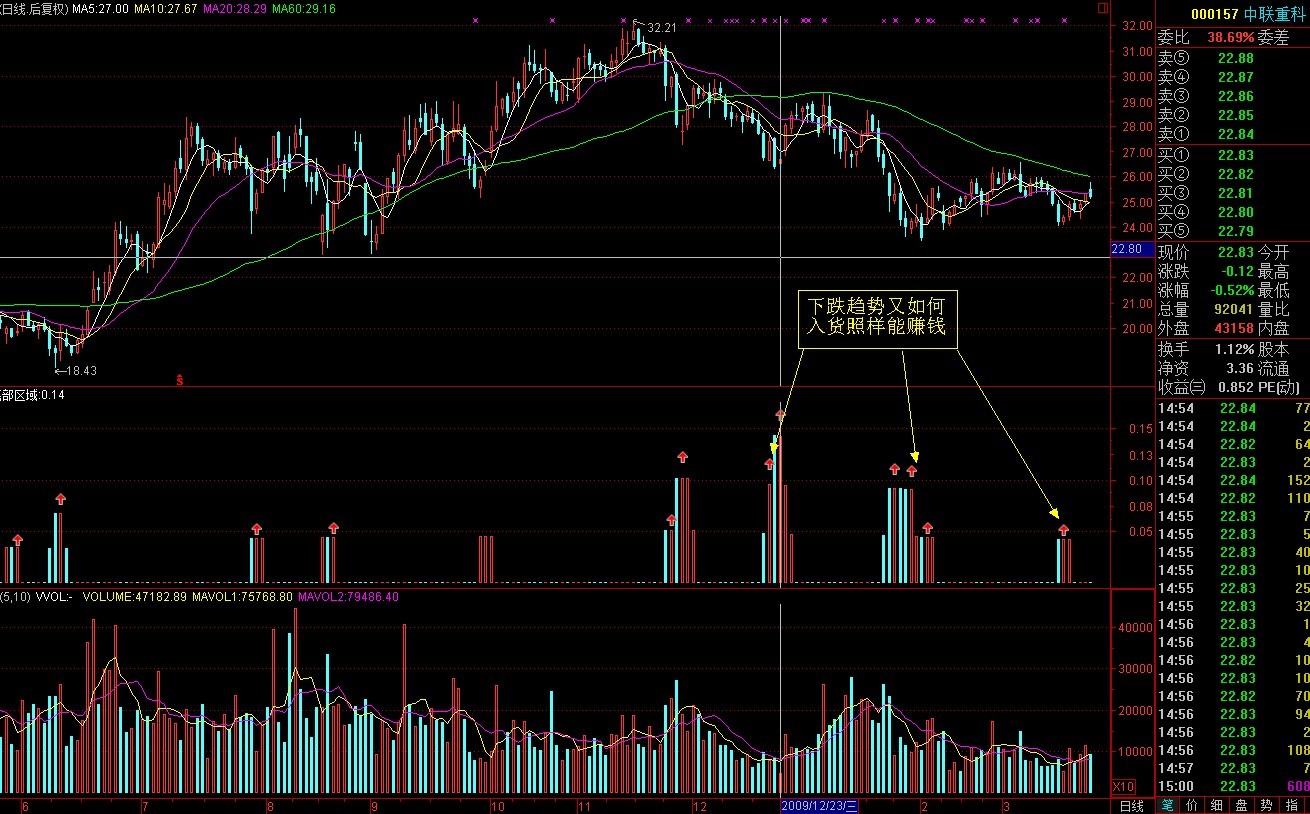Screen dimensions: 1310x814
Task: Click the 后复权 chart title label
Action: [46, 9]
